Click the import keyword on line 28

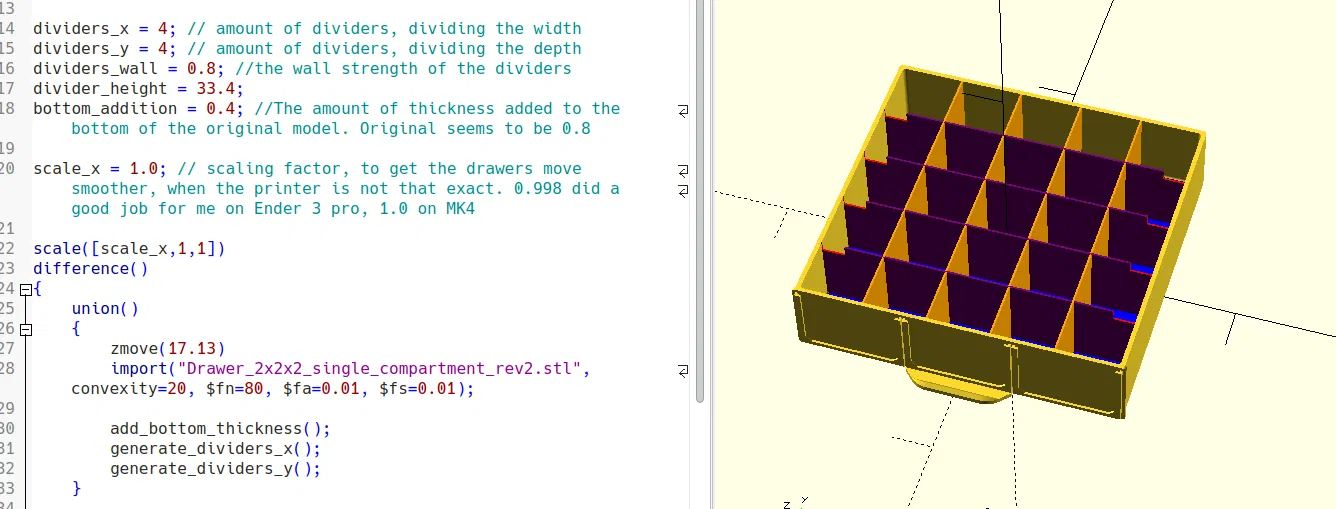coord(139,369)
